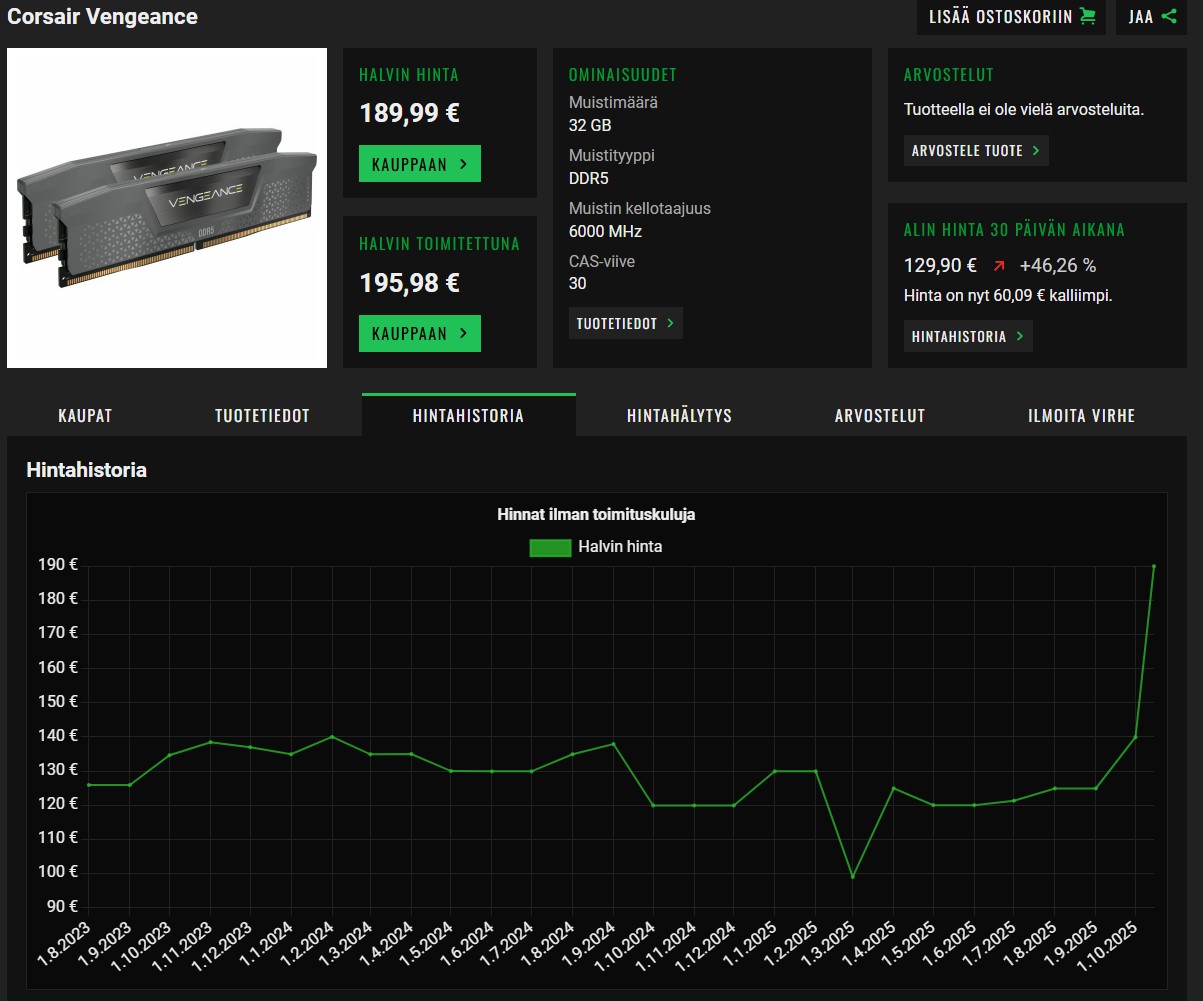Click the Halvin hinta legend label
The width and height of the screenshot is (1203, 1001).
[x=620, y=547]
